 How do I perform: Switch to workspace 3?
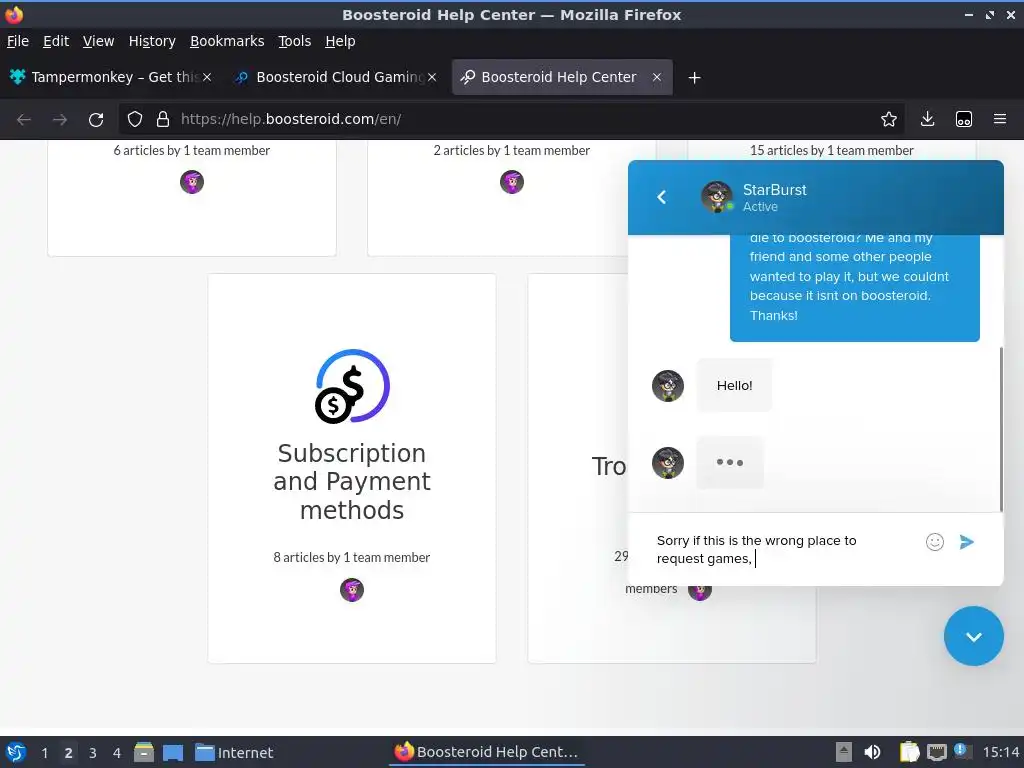pos(93,753)
